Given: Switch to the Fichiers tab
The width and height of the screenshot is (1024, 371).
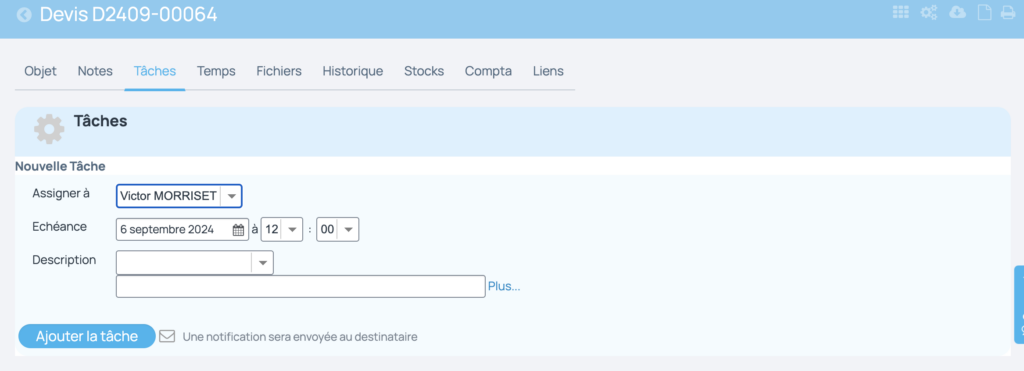Looking at the screenshot, I should click(x=279, y=71).
